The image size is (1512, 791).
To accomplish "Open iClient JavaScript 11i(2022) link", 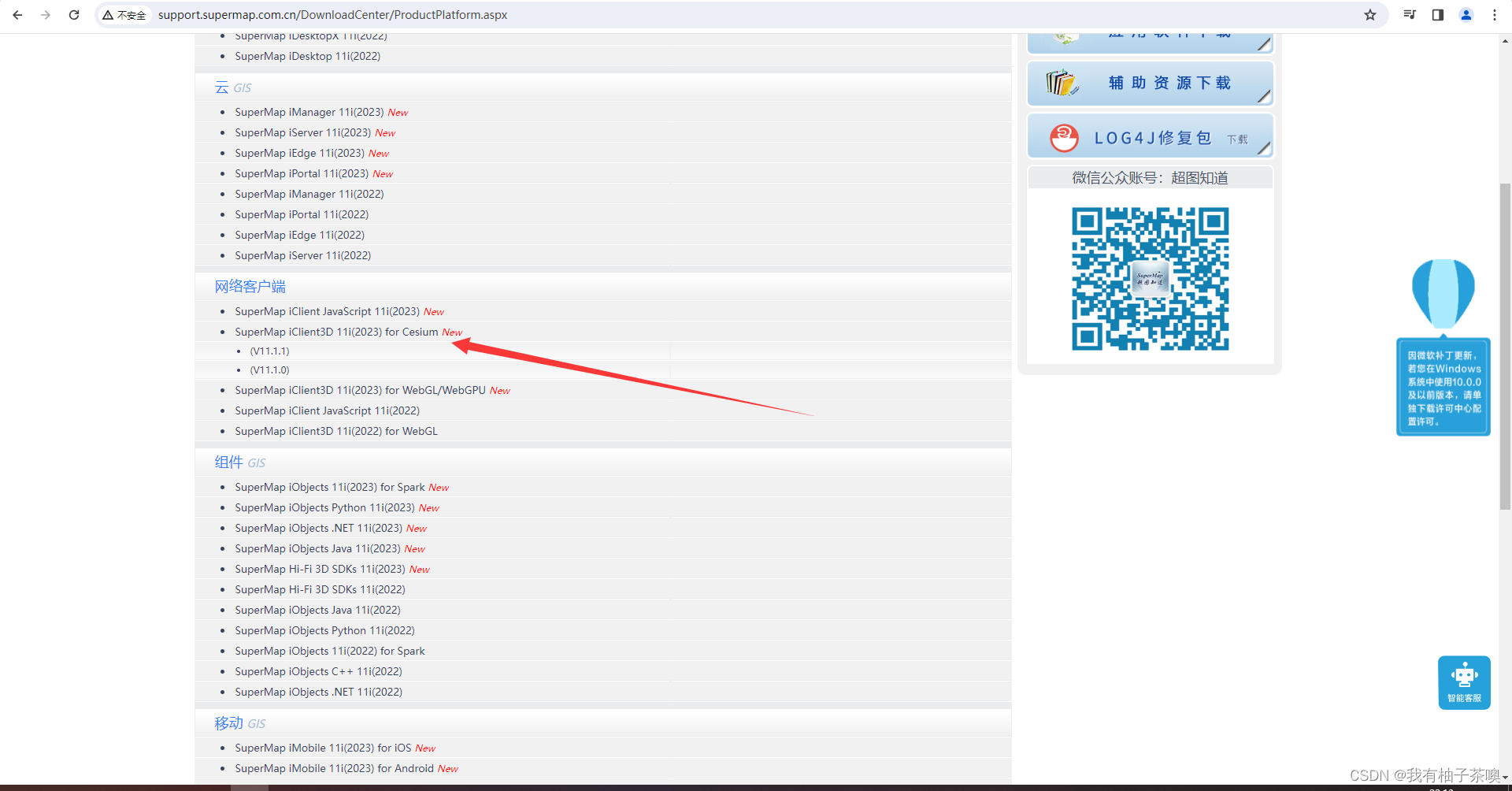I will tap(328, 410).
